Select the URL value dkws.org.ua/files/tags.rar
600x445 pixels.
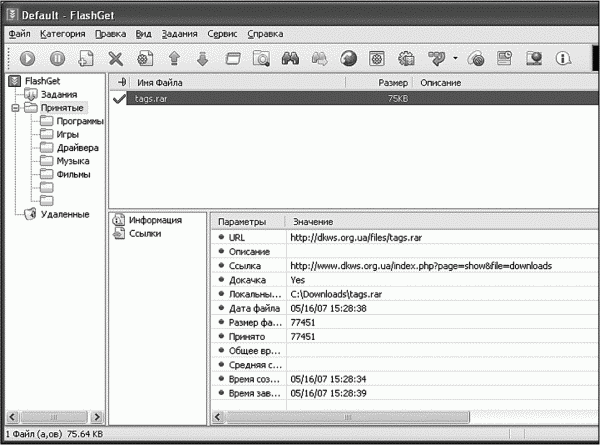356,238
